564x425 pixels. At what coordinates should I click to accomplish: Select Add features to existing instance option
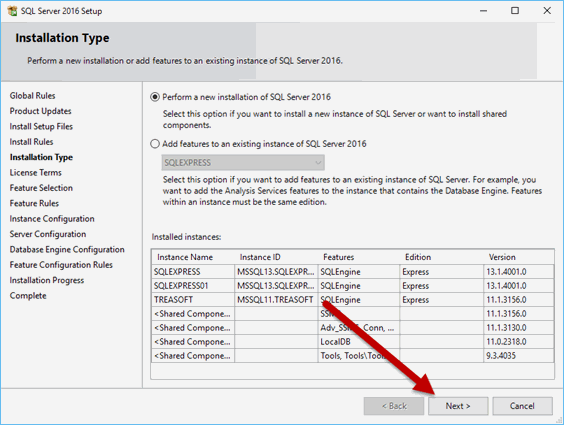tap(155, 144)
